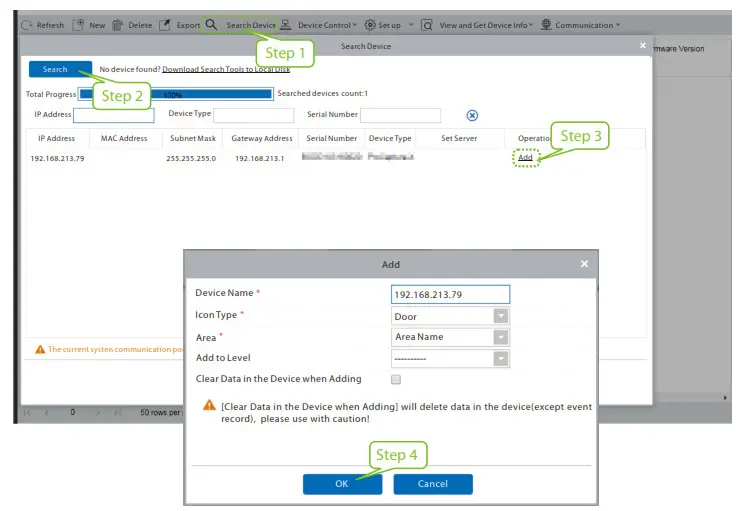Click the Refresh icon in toolbar
Image resolution: width=741 pixels, height=511 pixels.
click(x=27, y=25)
